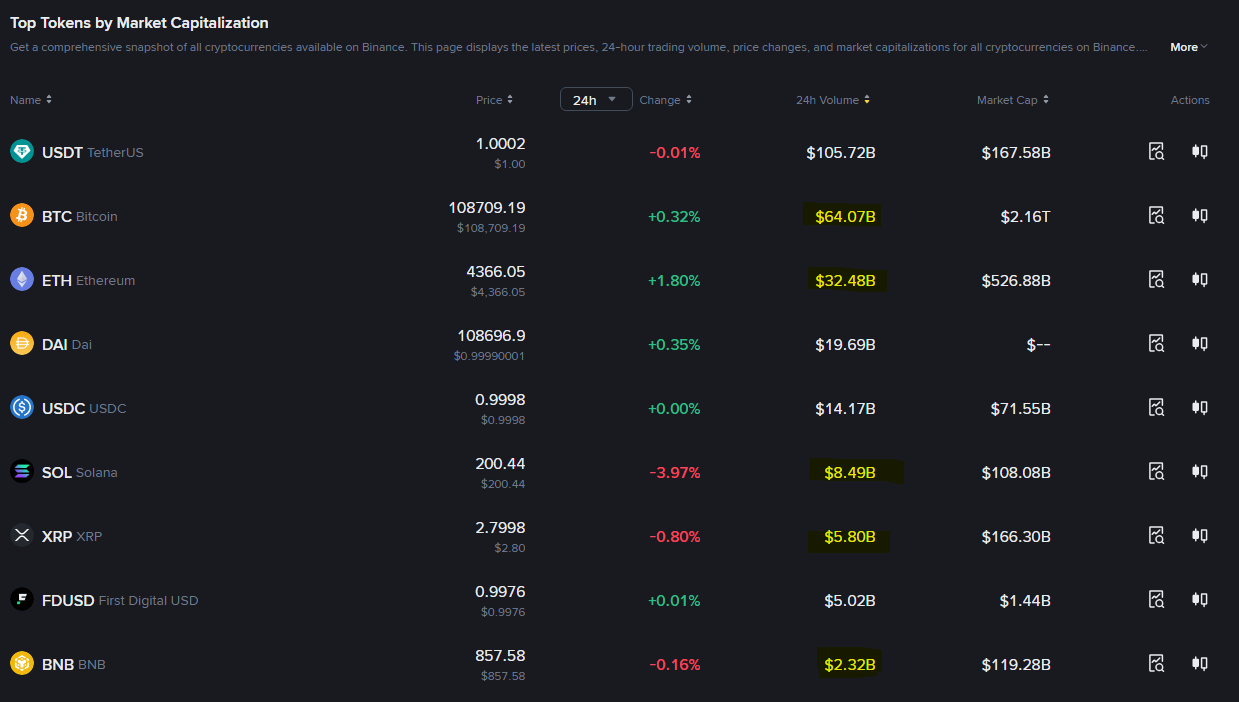
Task: Click the BNB coin logo
Action: (x=22, y=664)
